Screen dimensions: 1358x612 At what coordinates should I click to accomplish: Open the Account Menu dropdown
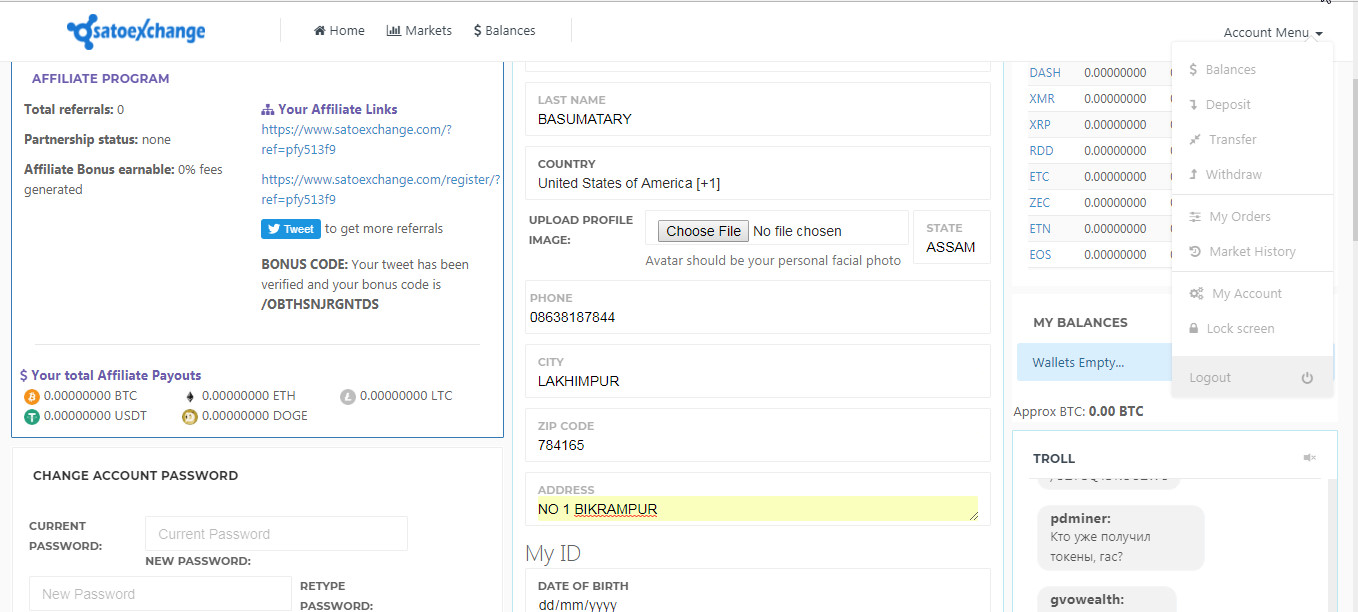click(x=1273, y=33)
